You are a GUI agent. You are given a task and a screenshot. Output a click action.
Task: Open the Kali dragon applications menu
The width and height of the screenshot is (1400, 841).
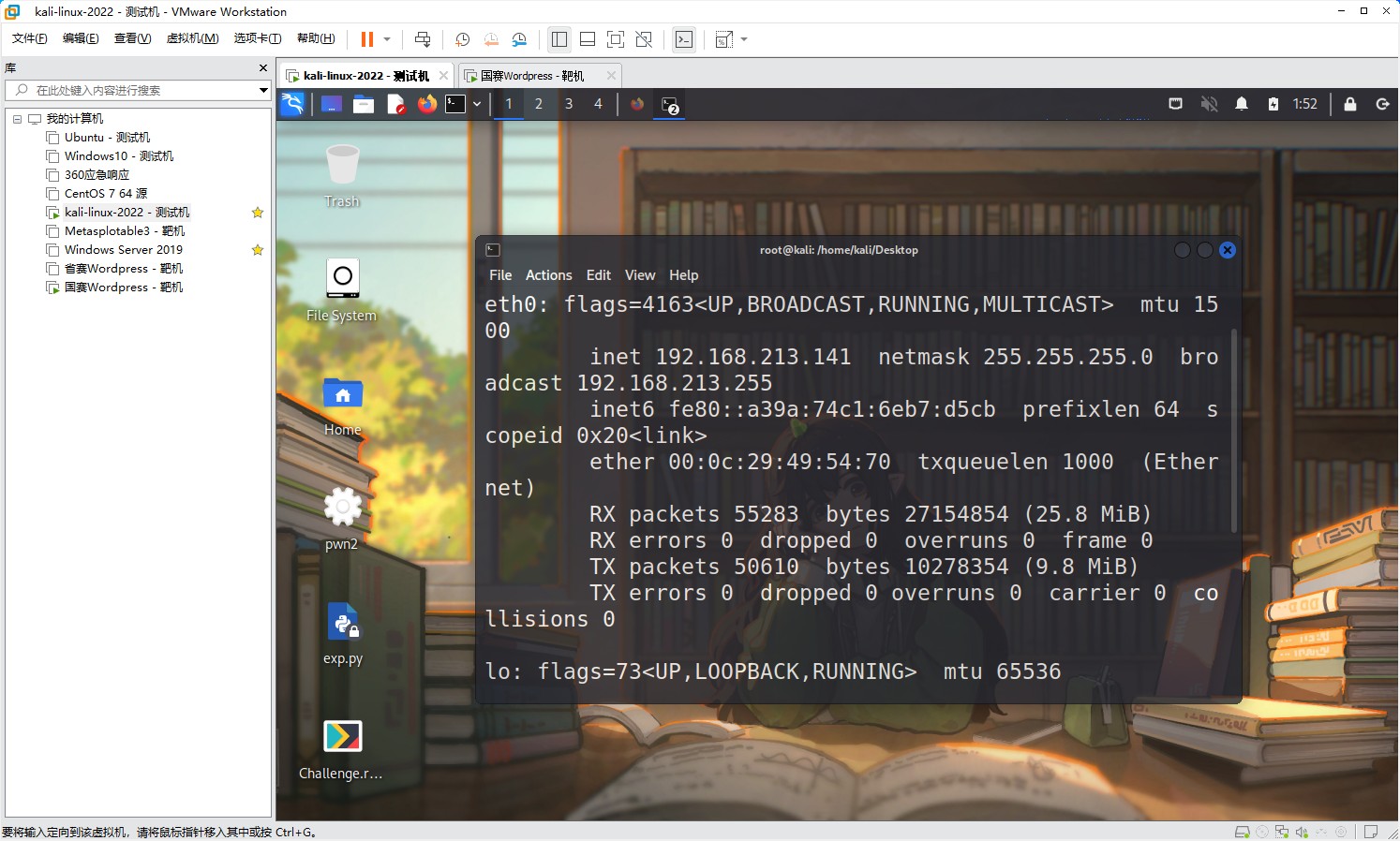[292, 104]
